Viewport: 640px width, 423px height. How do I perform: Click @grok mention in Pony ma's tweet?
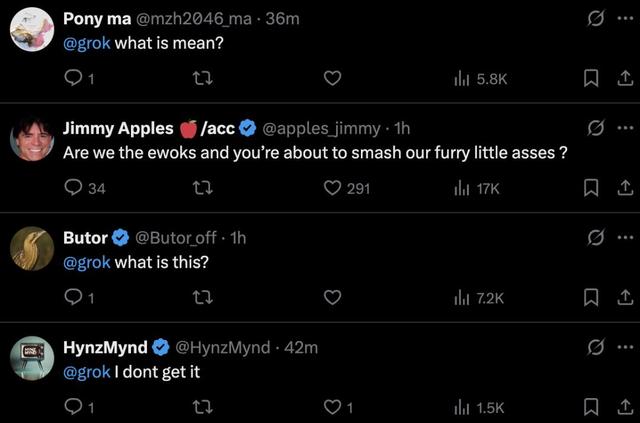(86, 43)
